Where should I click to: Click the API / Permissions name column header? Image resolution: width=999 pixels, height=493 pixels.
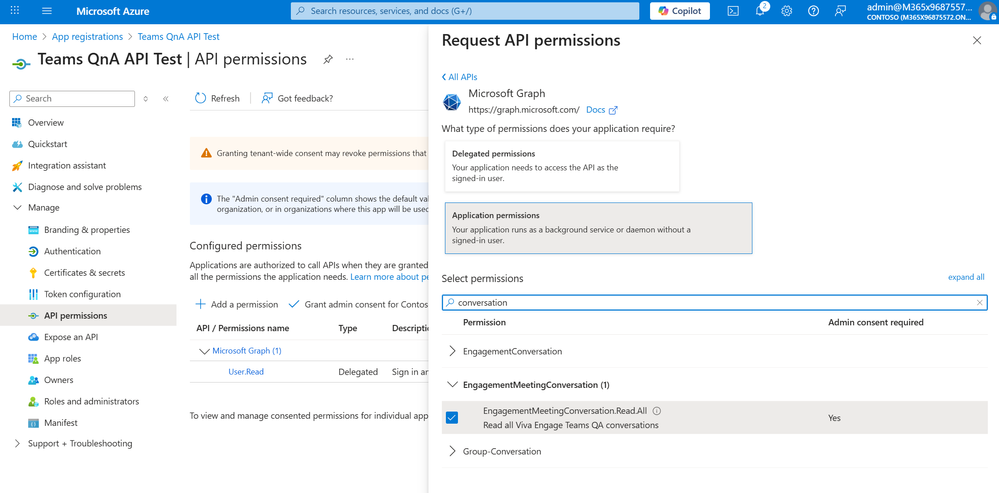[243, 329]
